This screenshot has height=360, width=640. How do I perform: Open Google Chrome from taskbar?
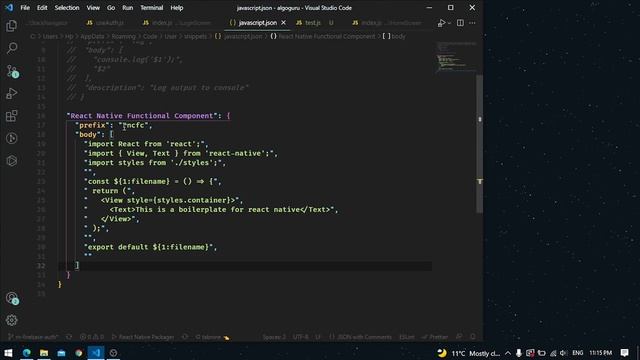pos(78,353)
